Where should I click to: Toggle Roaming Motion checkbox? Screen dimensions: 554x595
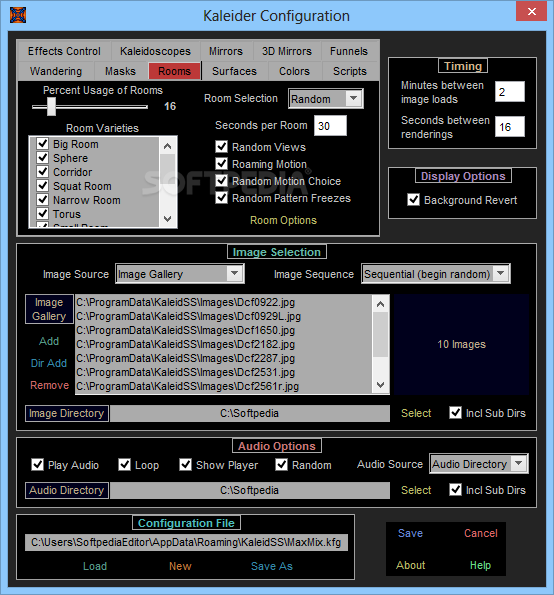coord(222,164)
